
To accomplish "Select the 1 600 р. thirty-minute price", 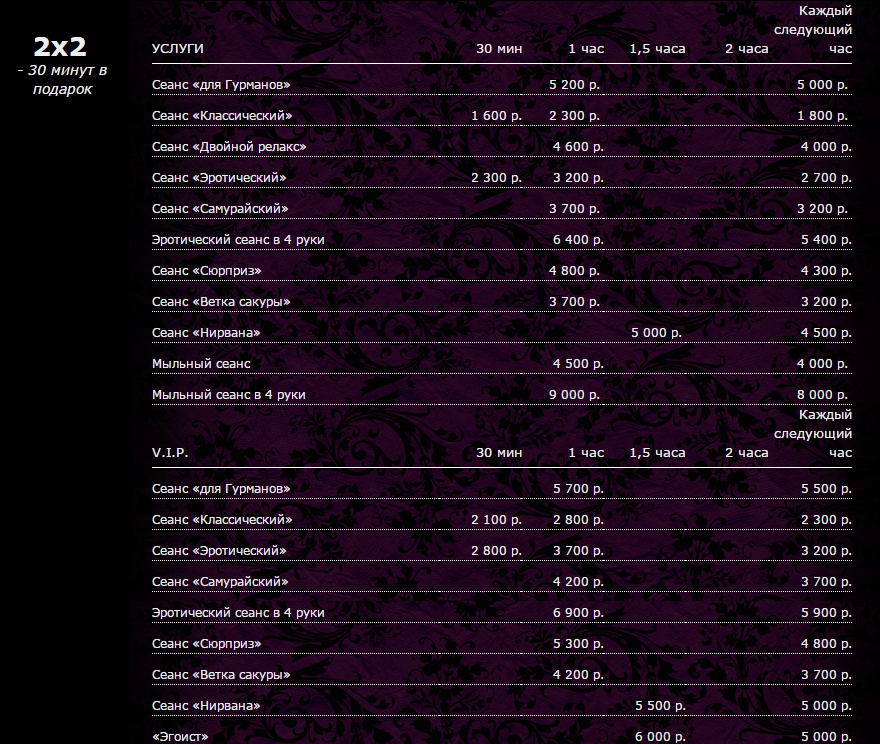I will pyautogui.click(x=497, y=116).
